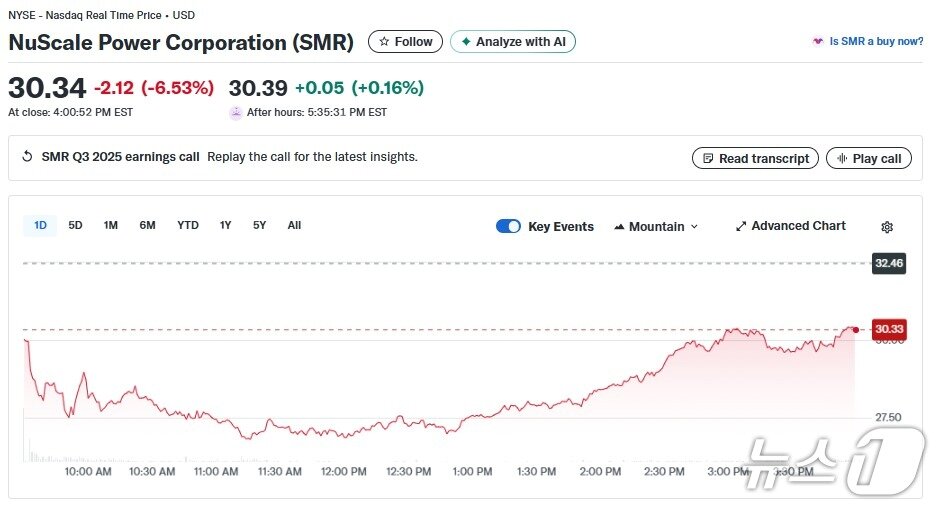Click the earnings call replay icon
This screenshot has height=509, width=939.
pyautogui.click(x=28, y=157)
